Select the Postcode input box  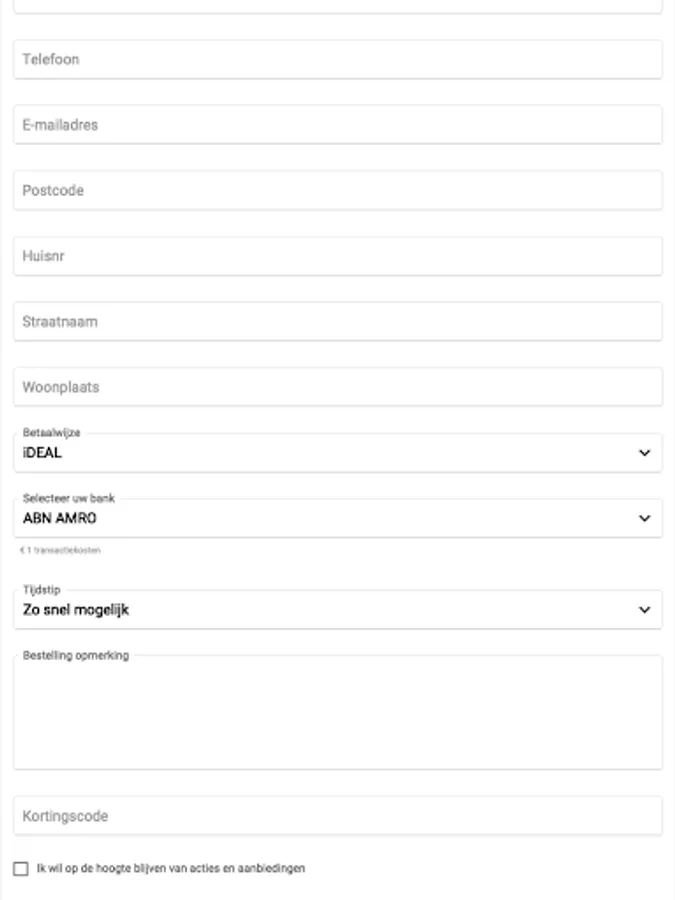pyautogui.click(x=337, y=190)
